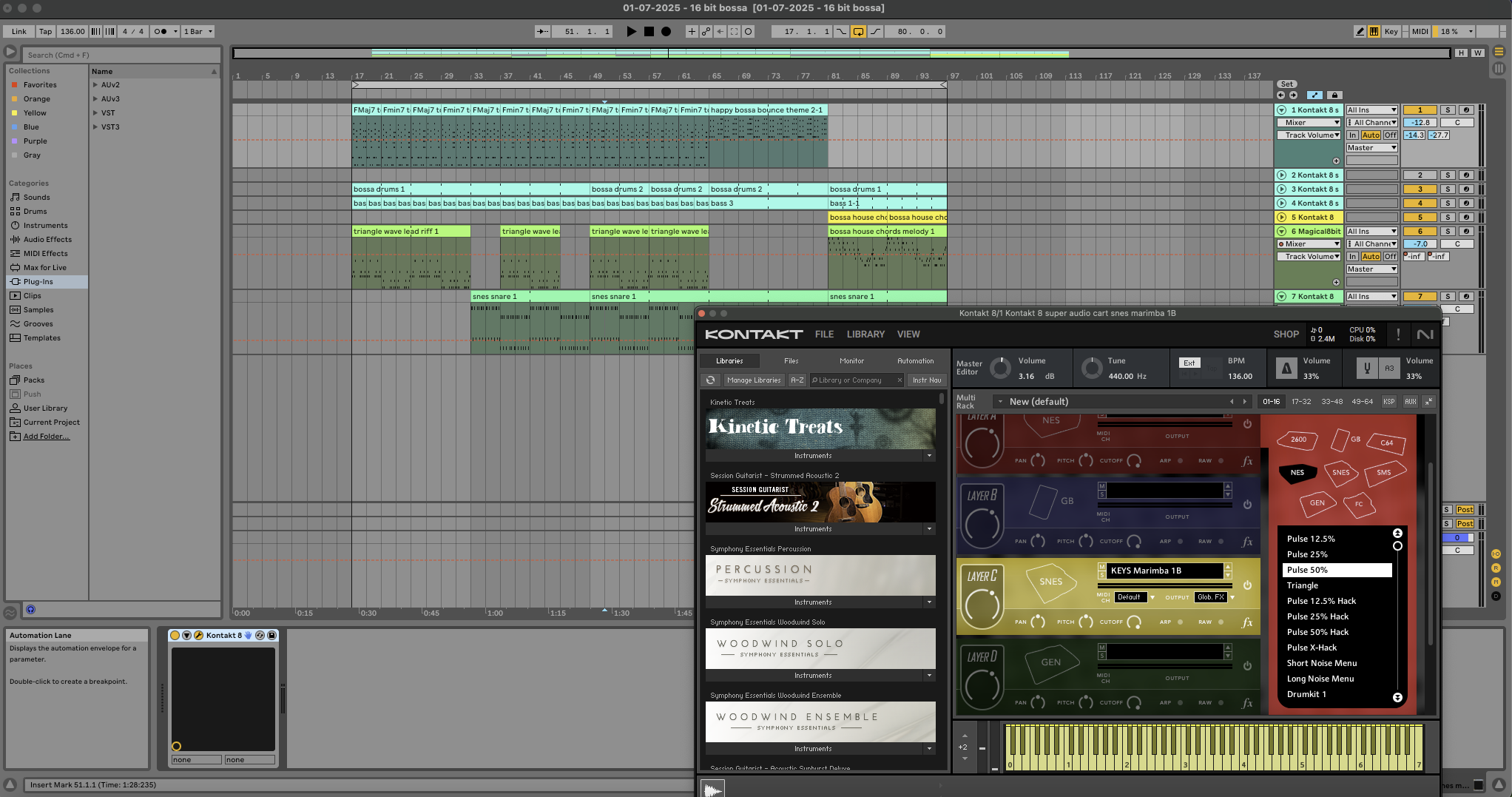Screen dimensions: 1512x797
Task: Open the Kontakt SHOP link
Action: click(x=1286, y=334)
